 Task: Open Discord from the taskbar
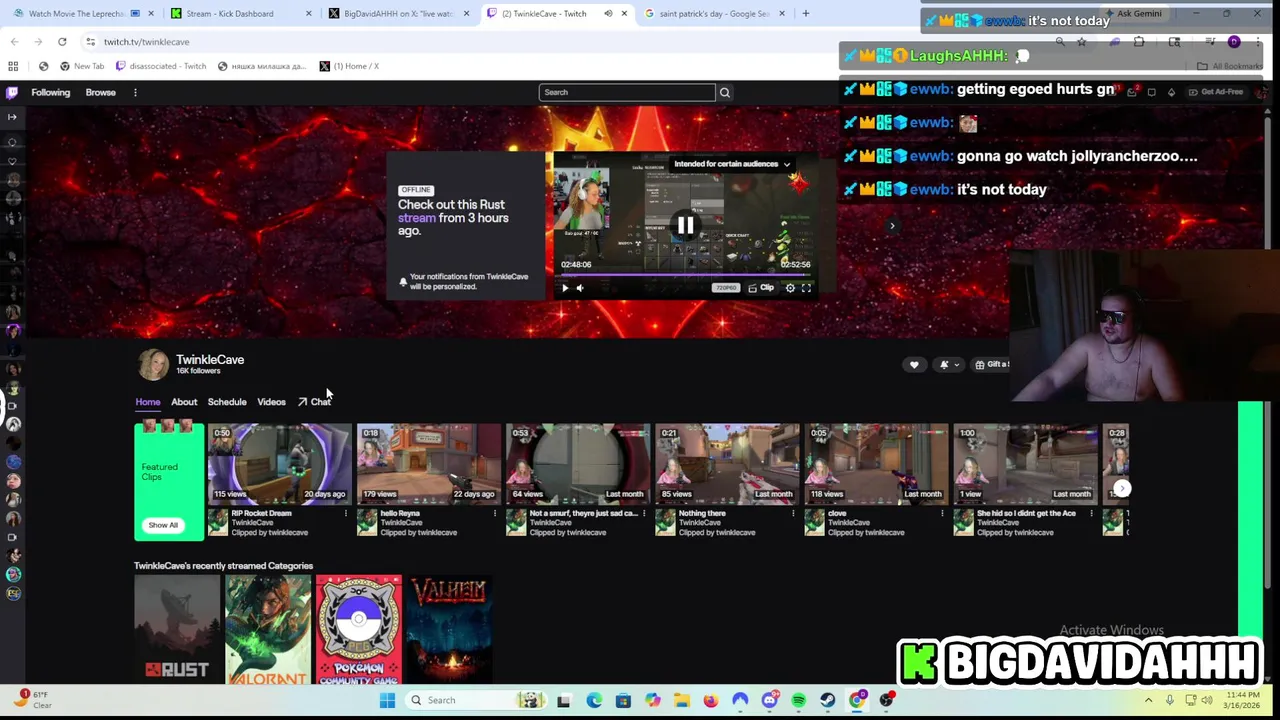pyautogui.click(x=770, y=700)
